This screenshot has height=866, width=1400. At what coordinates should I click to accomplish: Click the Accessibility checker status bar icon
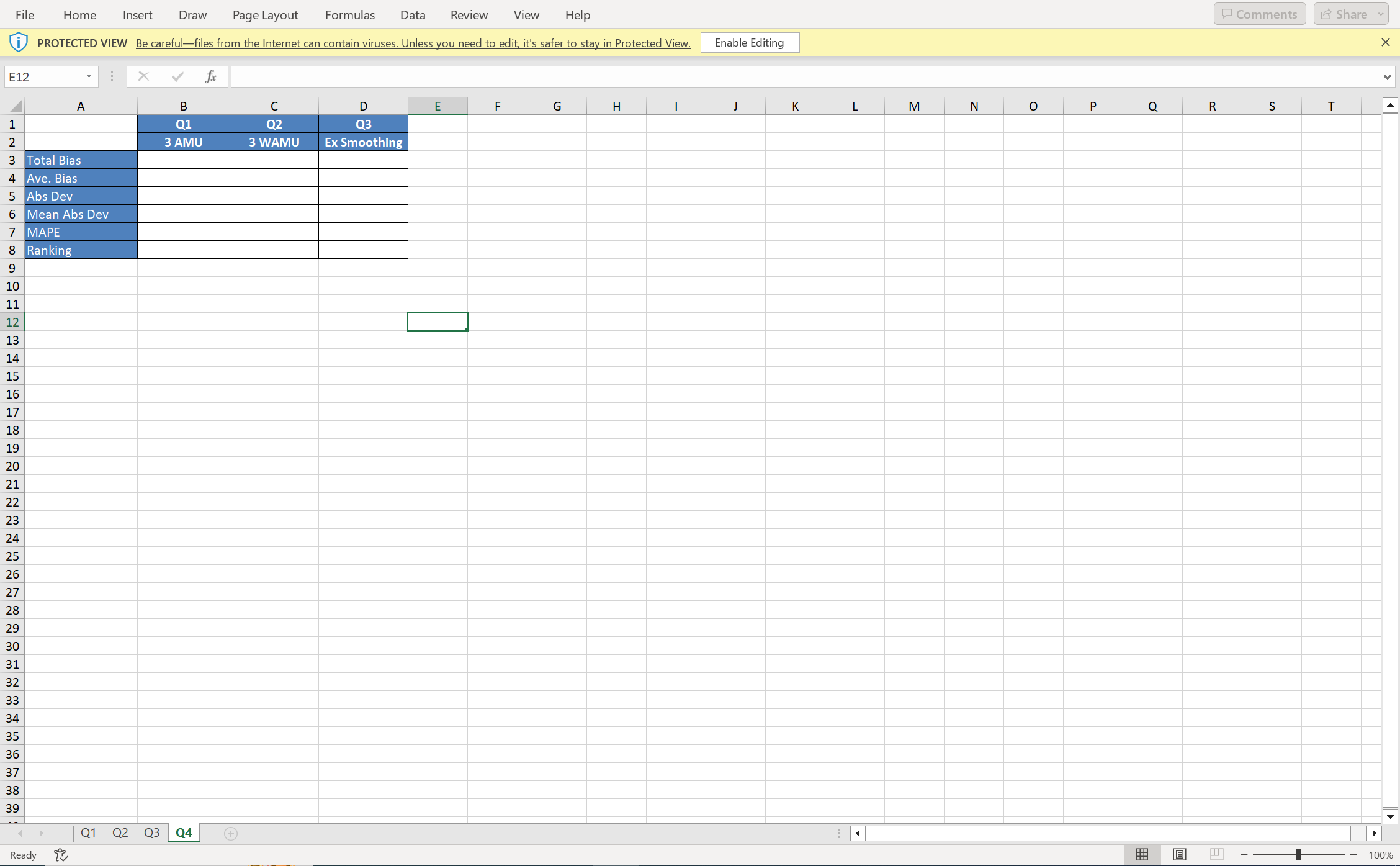pyautogui.click(x=61, y=855)
